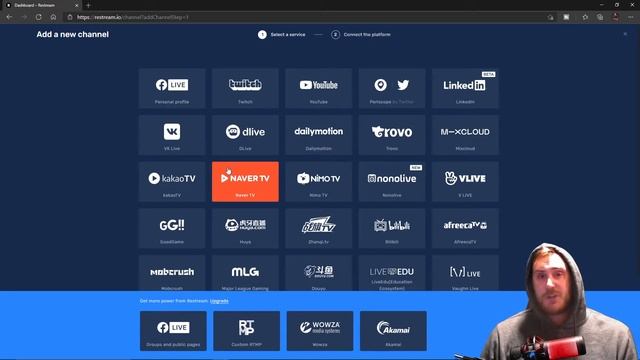Pick the V LIVE tile
This screenshot has width=640, height=360.
[x=465, y=182]
